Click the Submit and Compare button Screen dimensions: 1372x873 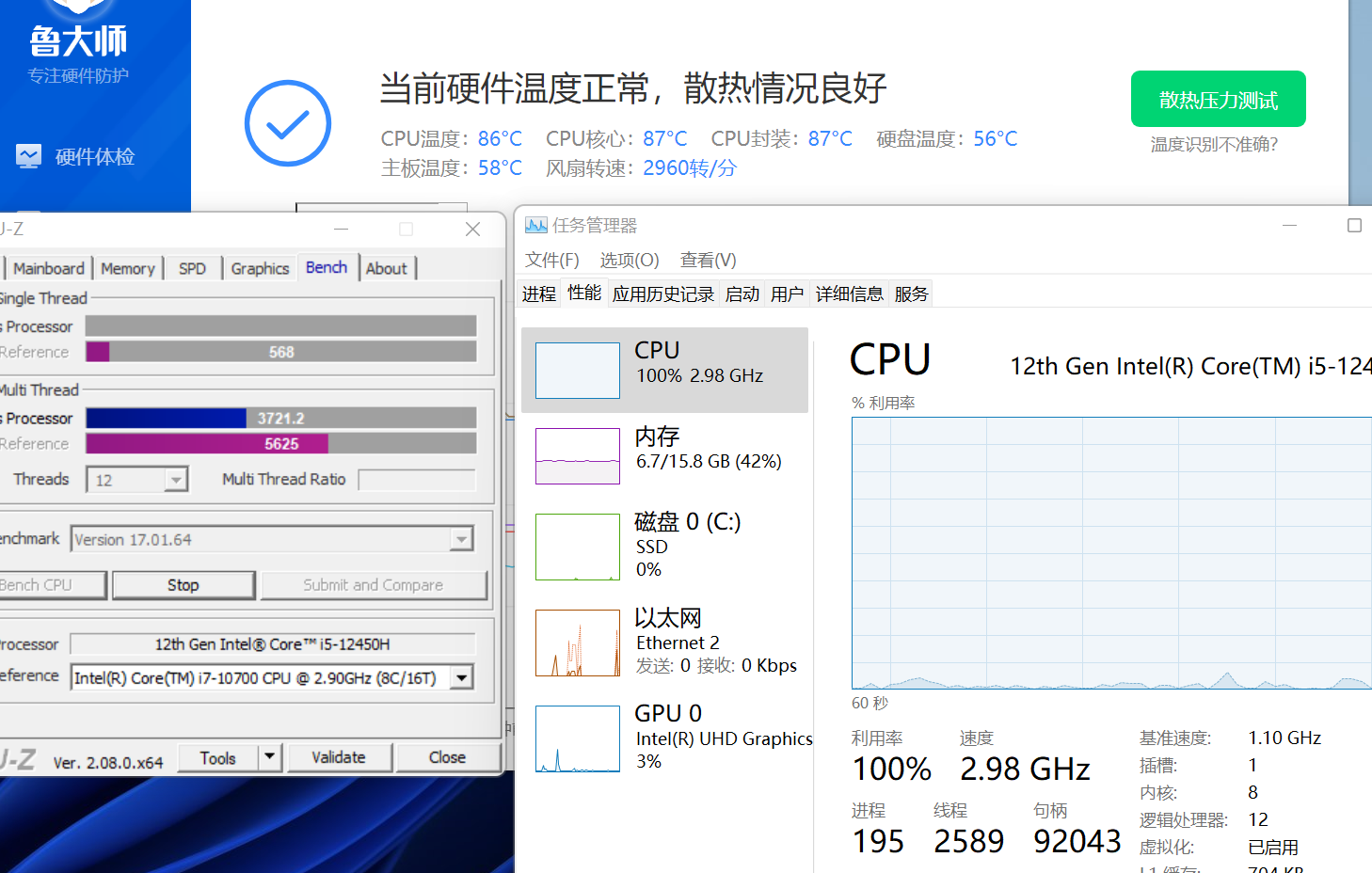point(374,585)
